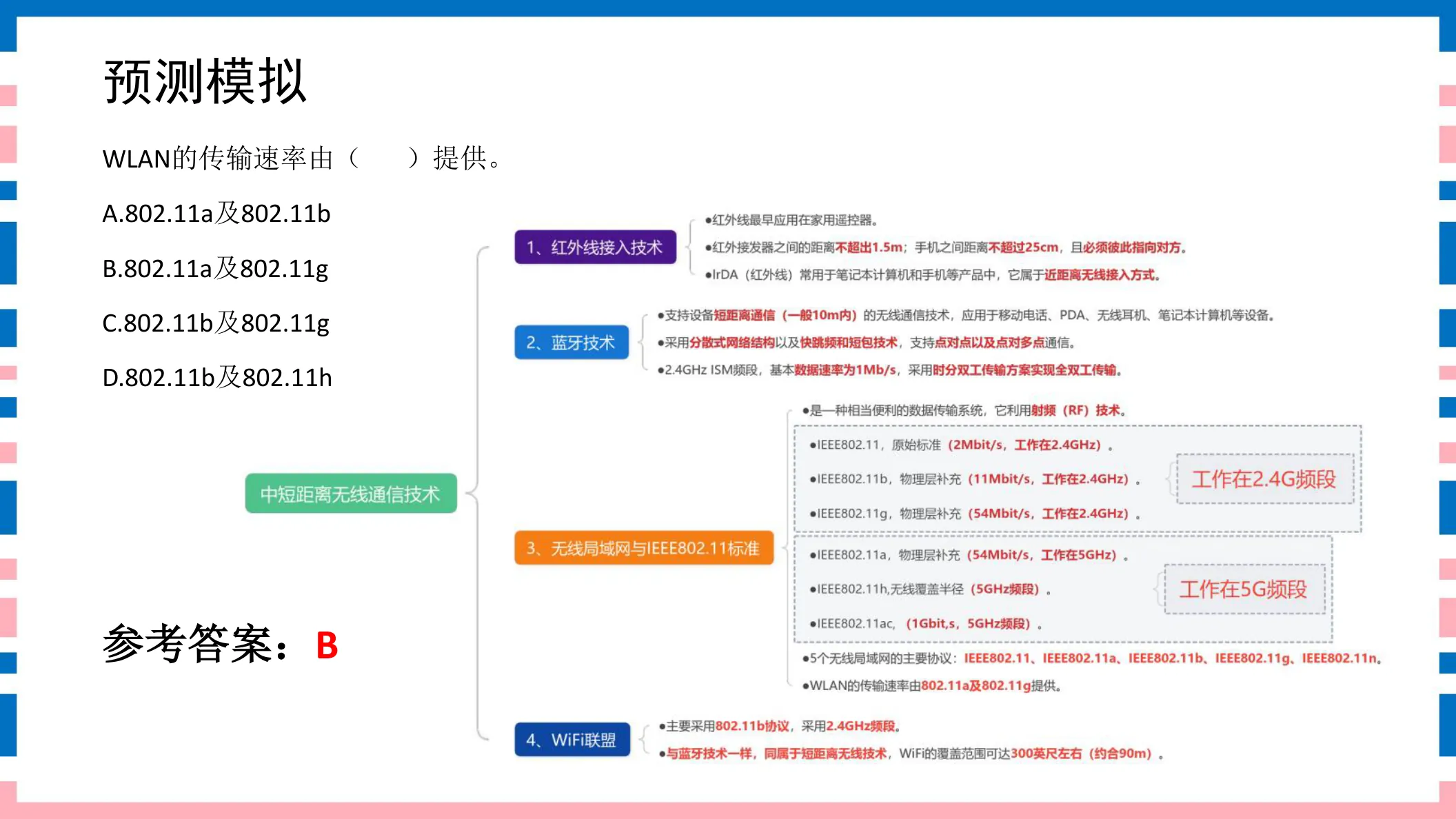Click the dark blue 4、WiFi联盟 node
This screenshot has height=819, width=1456.
[x=572, y=740]
